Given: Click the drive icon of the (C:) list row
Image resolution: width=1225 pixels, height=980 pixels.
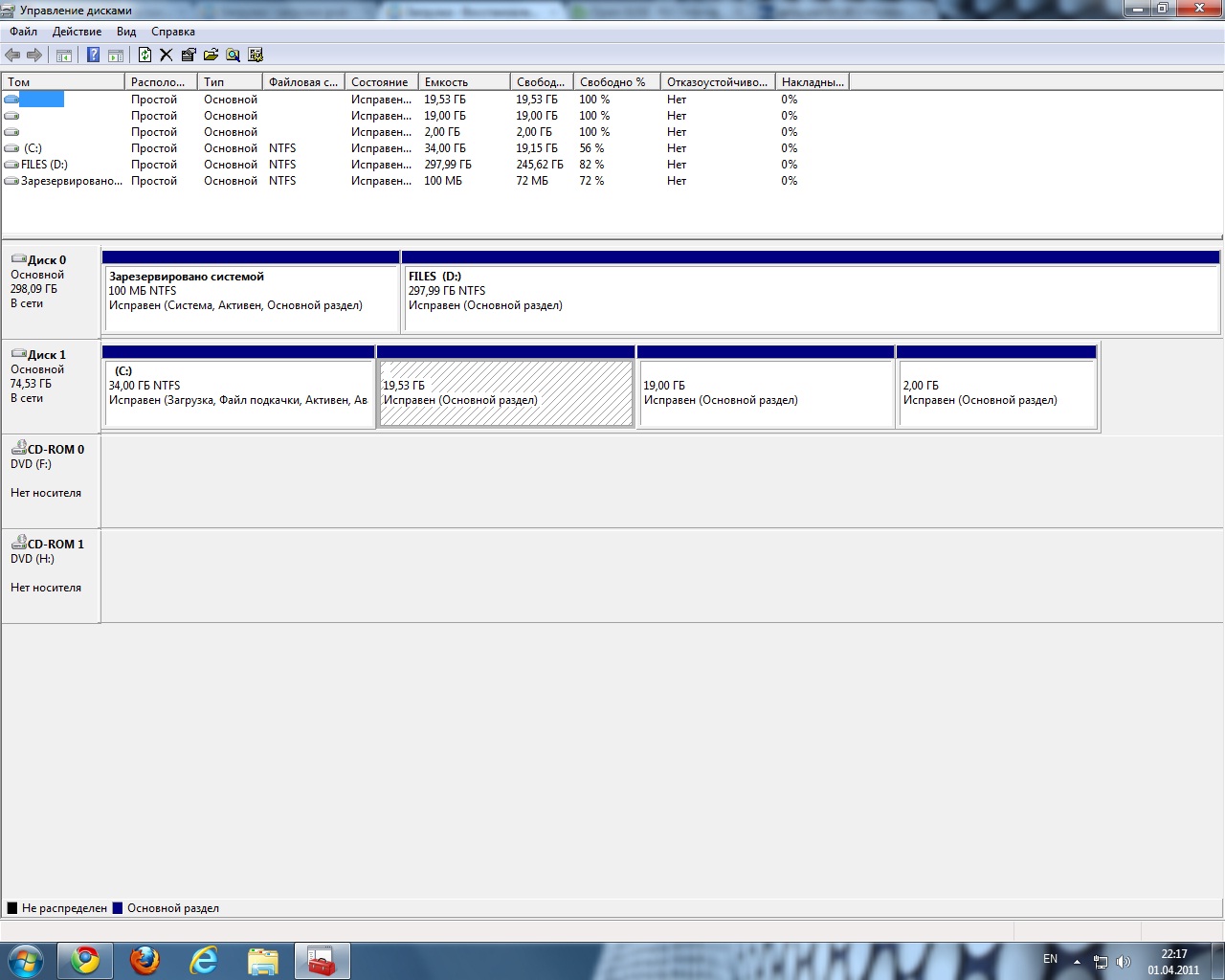Looking at the screenshot, I should point(11,148).
